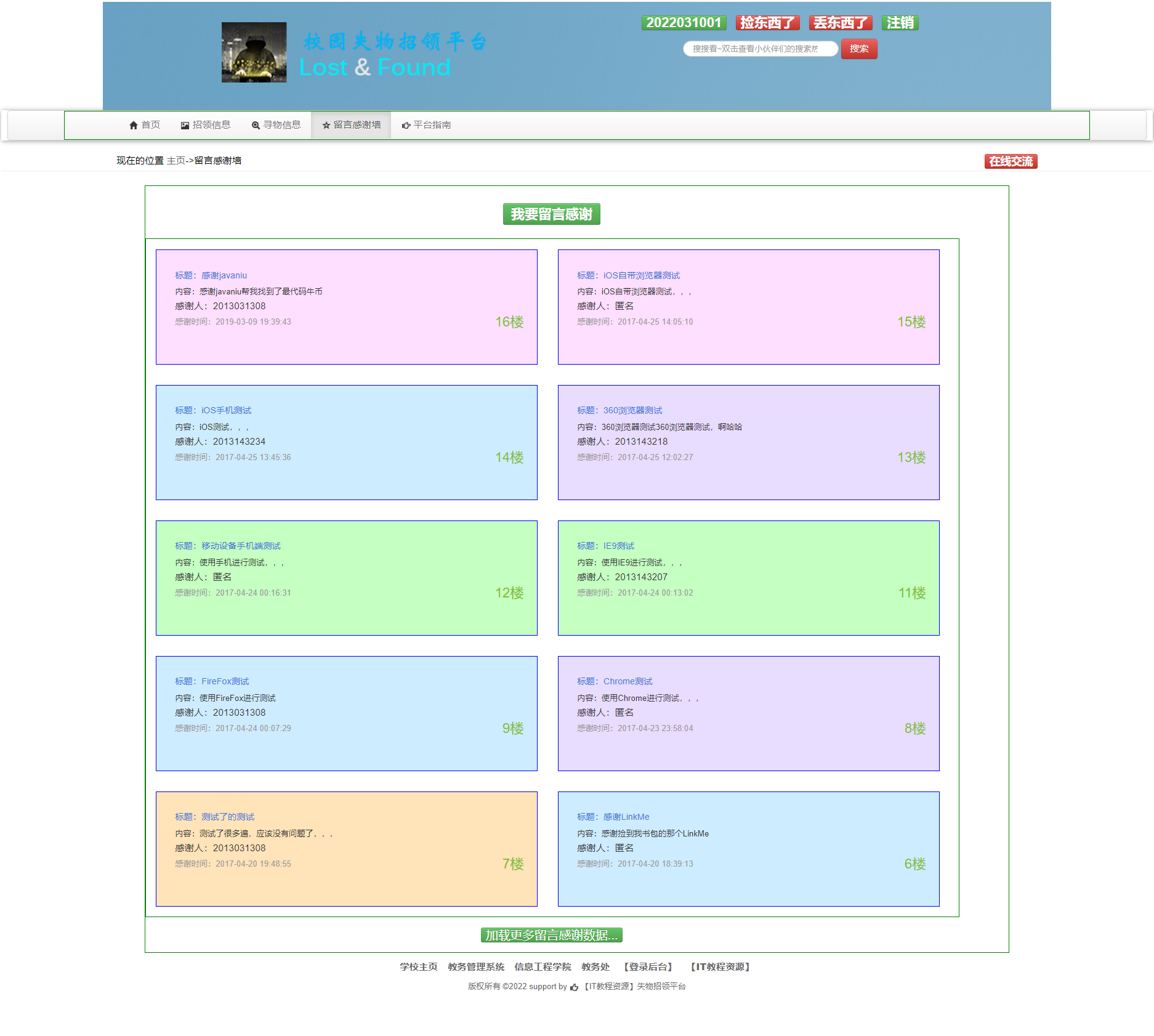The image size is (1154, 1036).
Task: Open the 信息工程学院 footer link
Action: (x=543, y=967)
